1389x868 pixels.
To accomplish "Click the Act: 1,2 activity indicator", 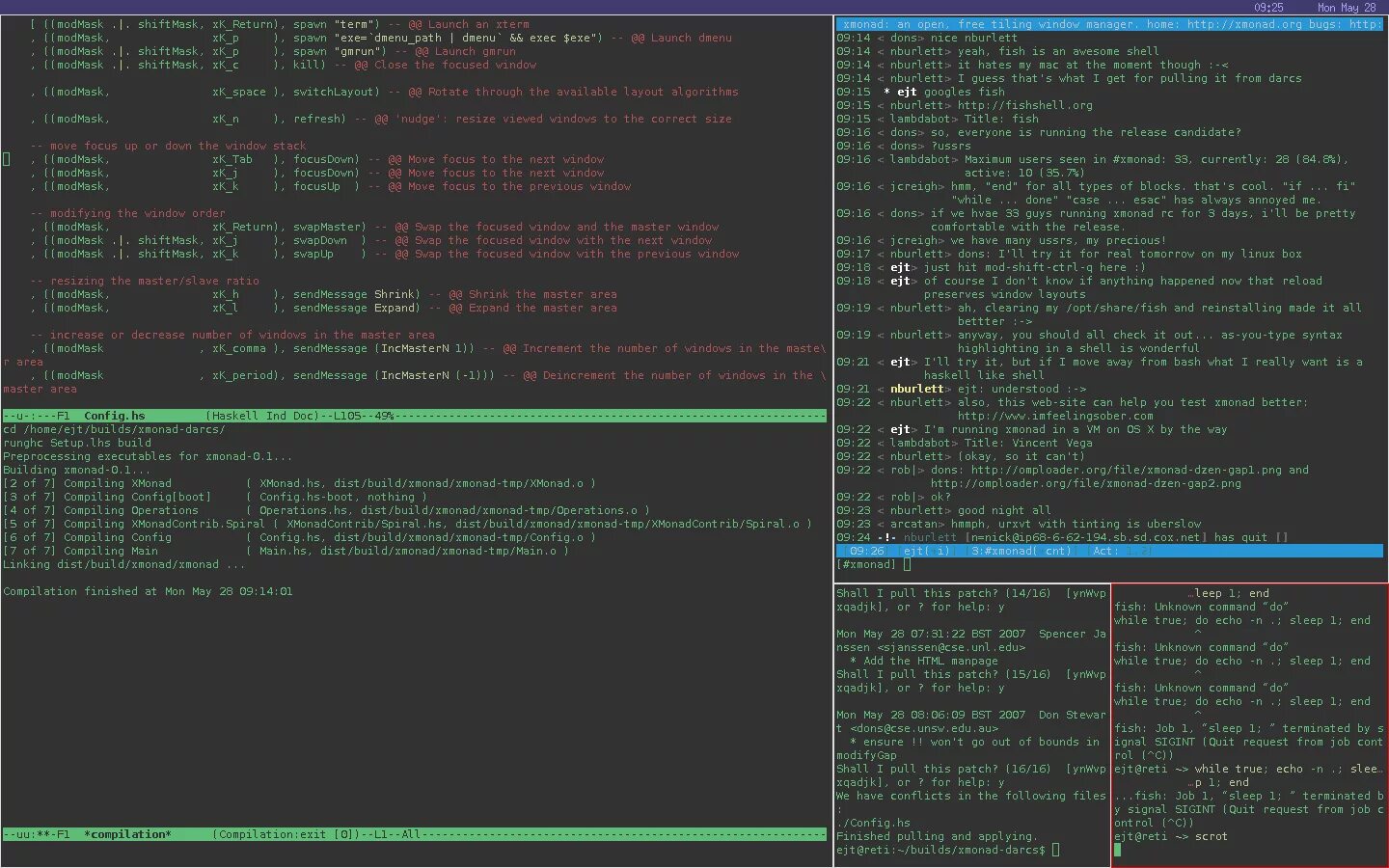I will tap(1123, 551).
